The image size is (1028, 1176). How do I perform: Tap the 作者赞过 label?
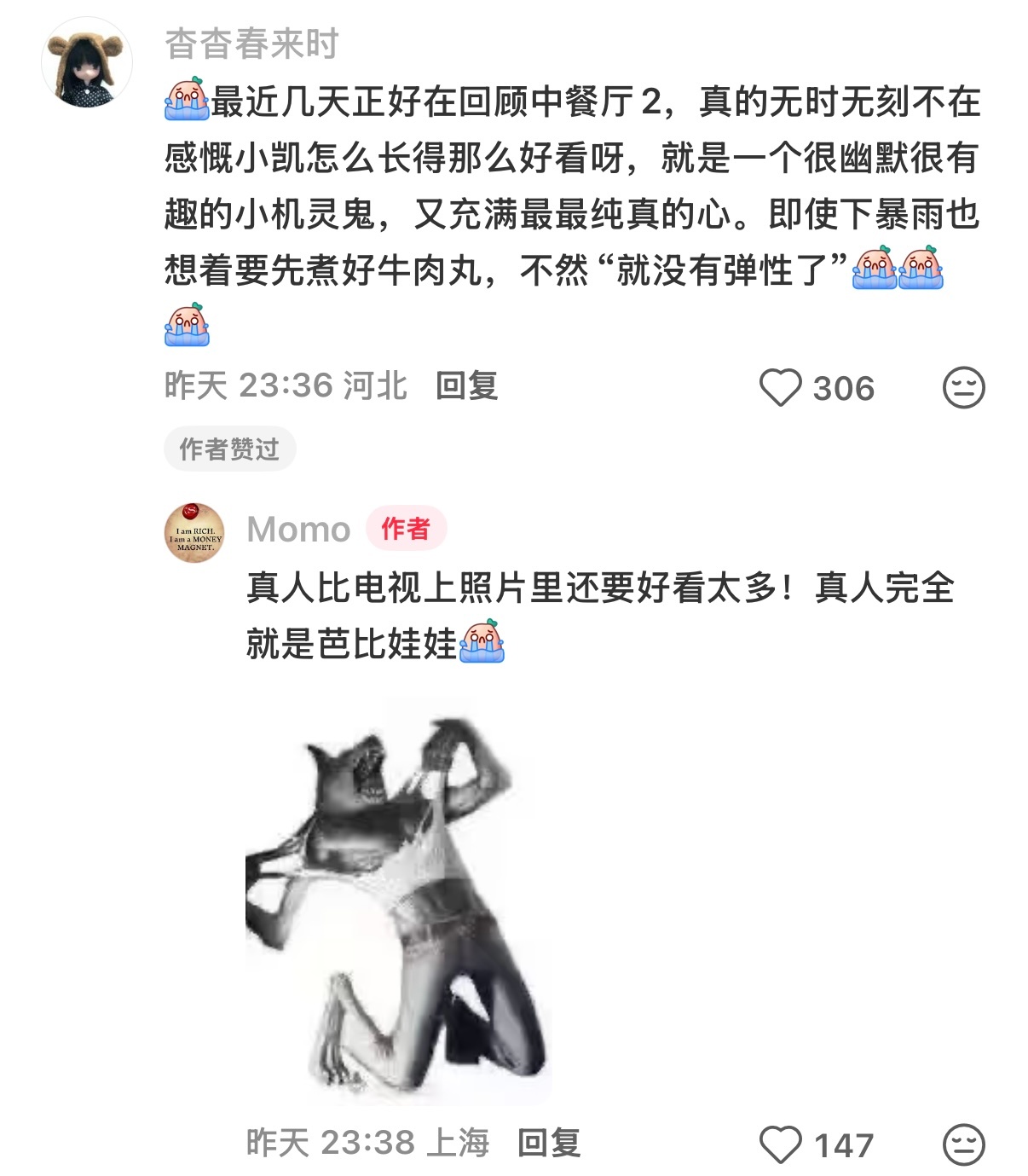point(229,449)
